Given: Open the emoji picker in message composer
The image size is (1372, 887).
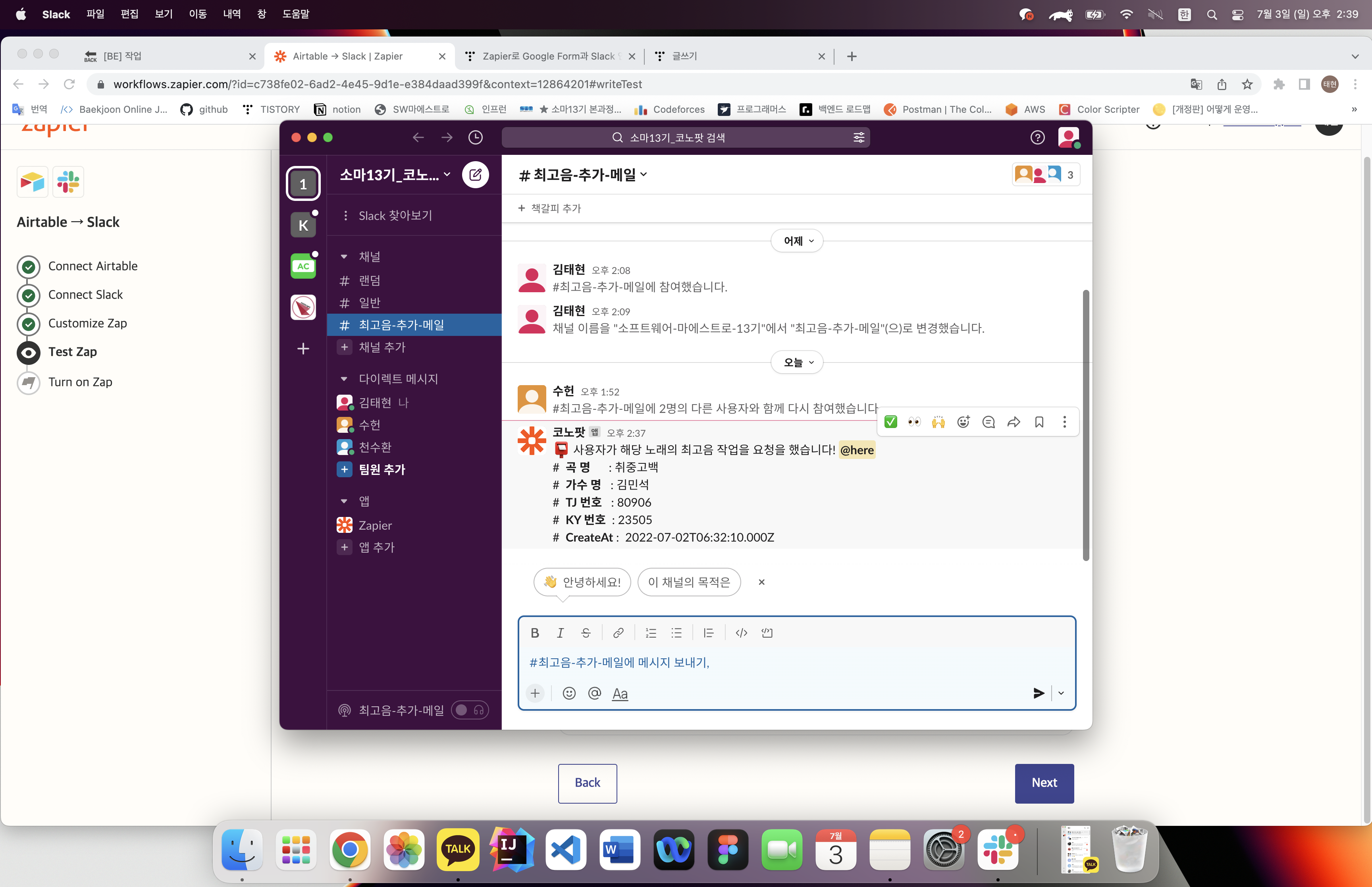Looking at the screenshot, I should click(569, 693).
